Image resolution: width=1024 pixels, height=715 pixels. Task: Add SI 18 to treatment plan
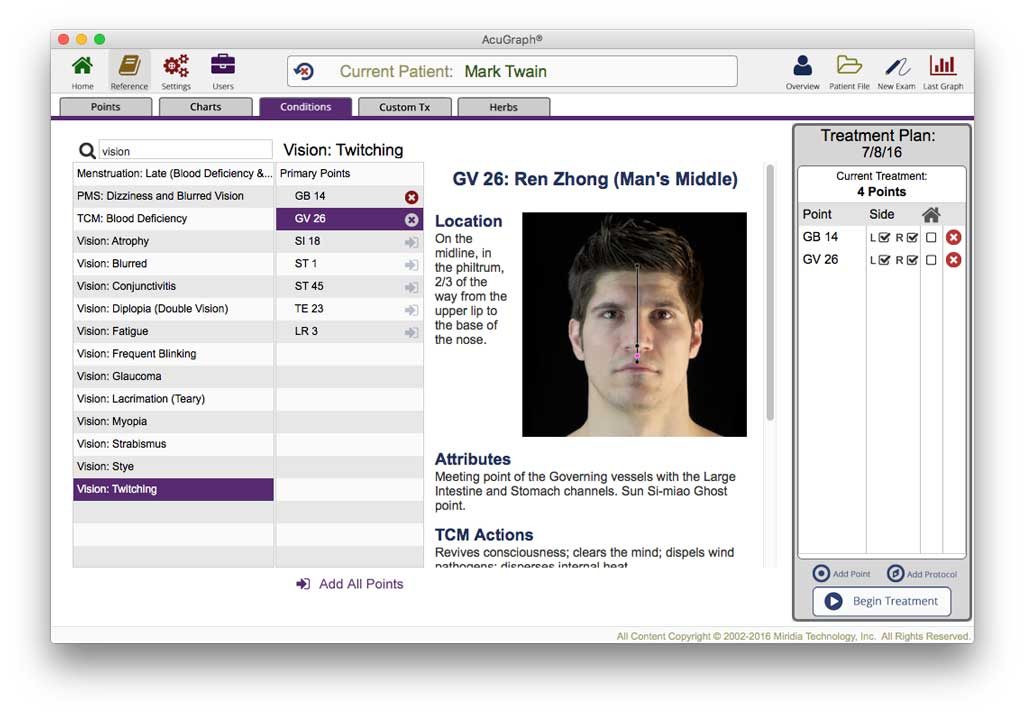pos(411,242)
